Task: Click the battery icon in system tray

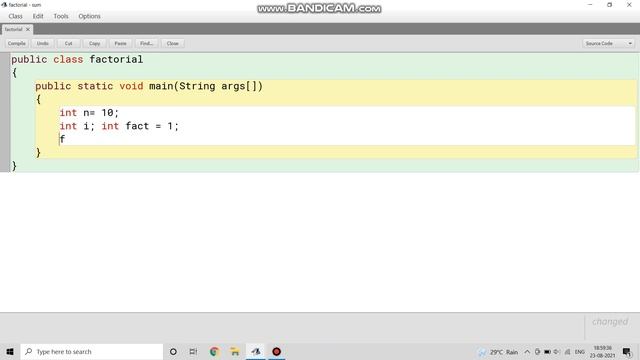Action: tap(547, 352)
